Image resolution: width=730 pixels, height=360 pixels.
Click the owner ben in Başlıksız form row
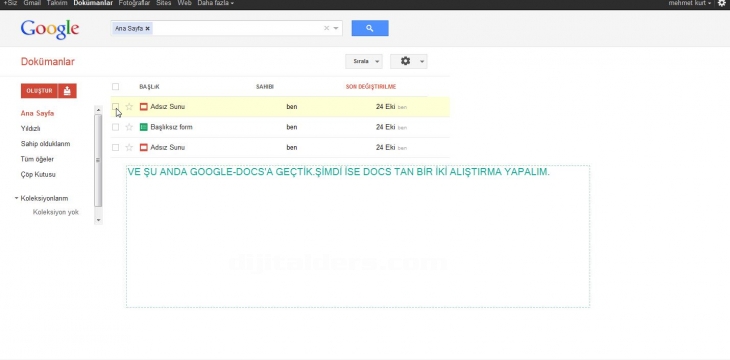[x=292, y=127]
